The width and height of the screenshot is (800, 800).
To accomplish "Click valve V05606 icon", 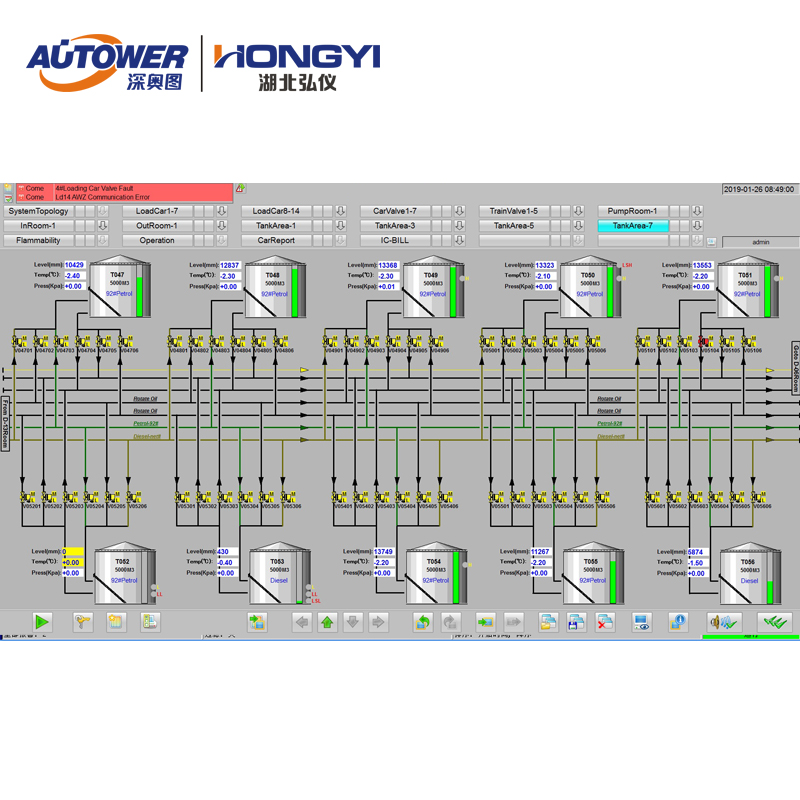I will [758, 496].
